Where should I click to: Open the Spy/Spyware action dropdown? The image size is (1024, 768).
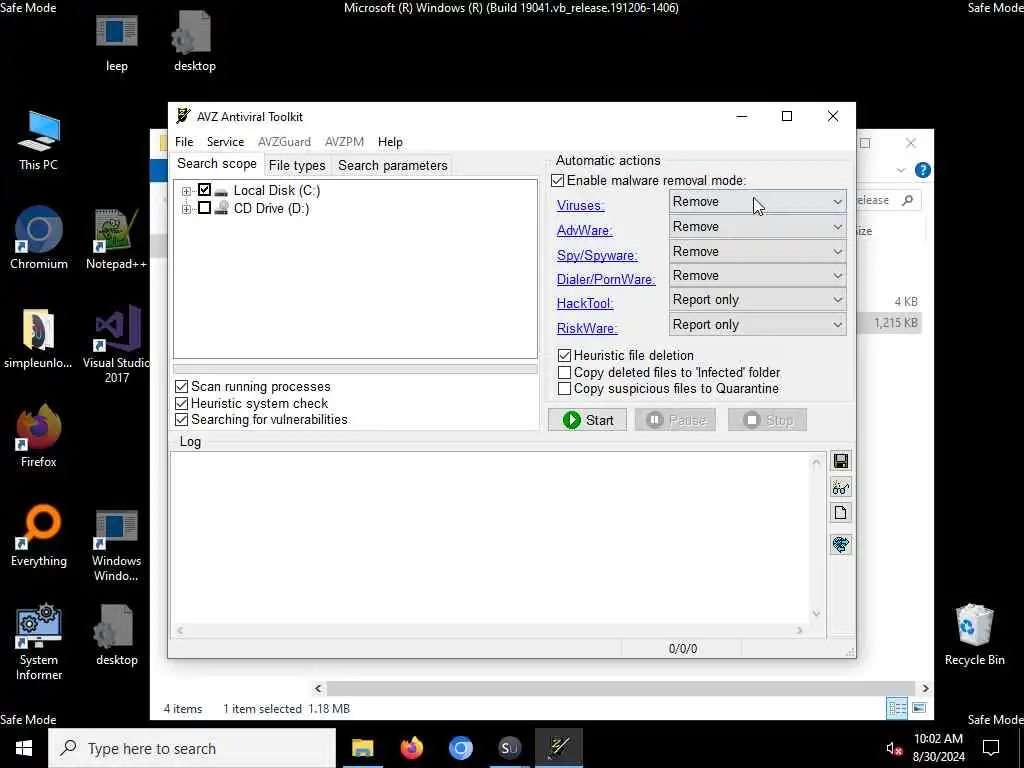[758, 251]
